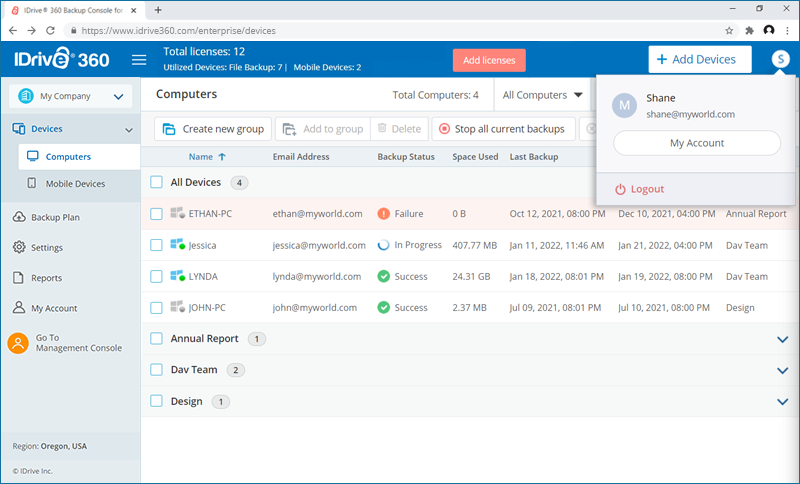Open the user avatar S icon

(780, 59)
